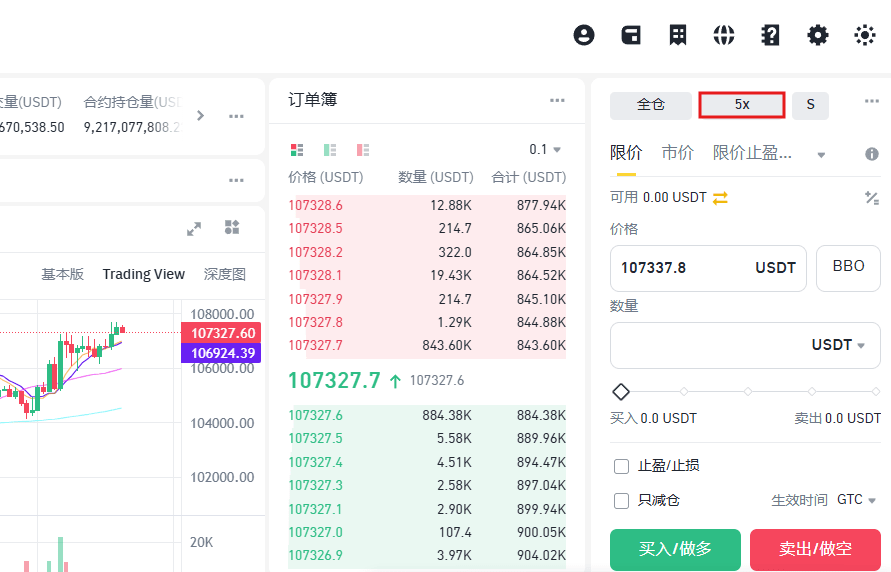Open the help question mark icon
891x572 pixels.
click(x=771, y=35)
